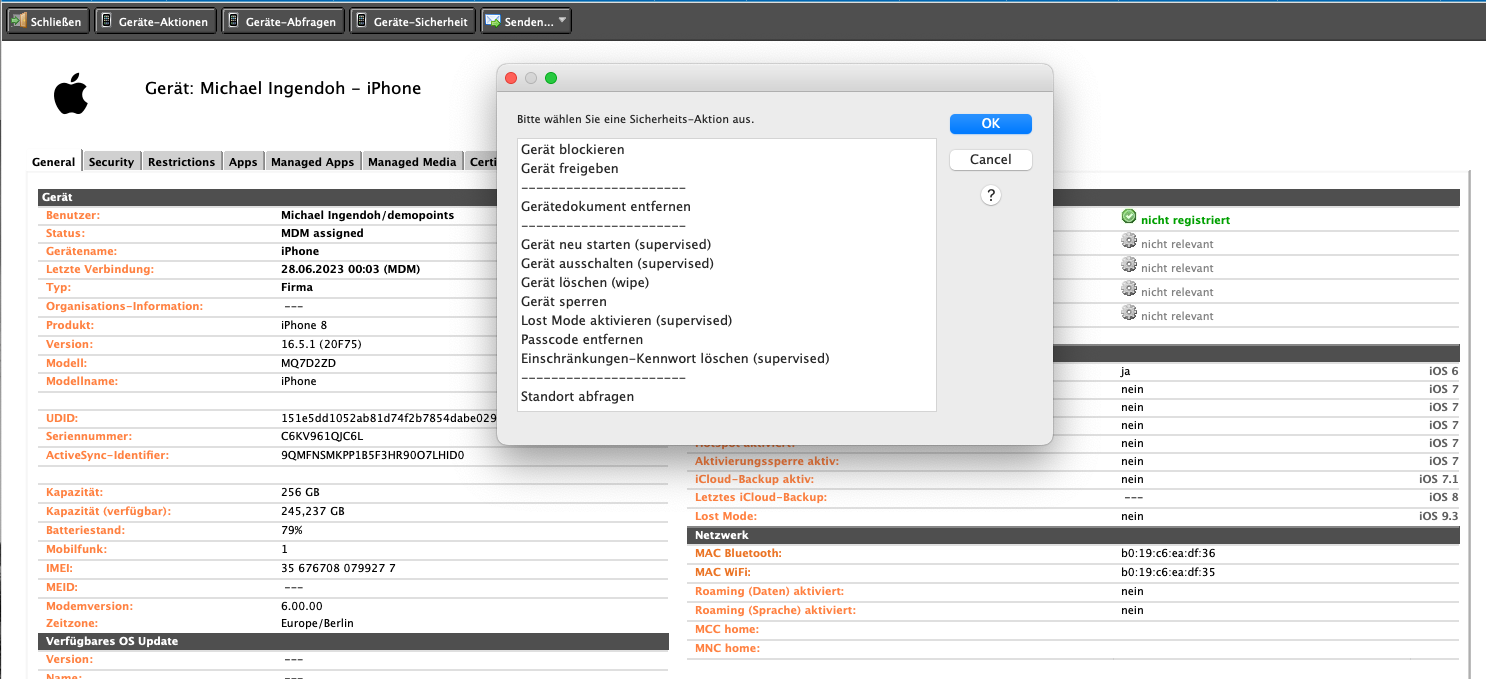Open the Geräte-Aktionen toolbar button
Image resolution: width=1486 pixels, height=679 pixels.
156,21
